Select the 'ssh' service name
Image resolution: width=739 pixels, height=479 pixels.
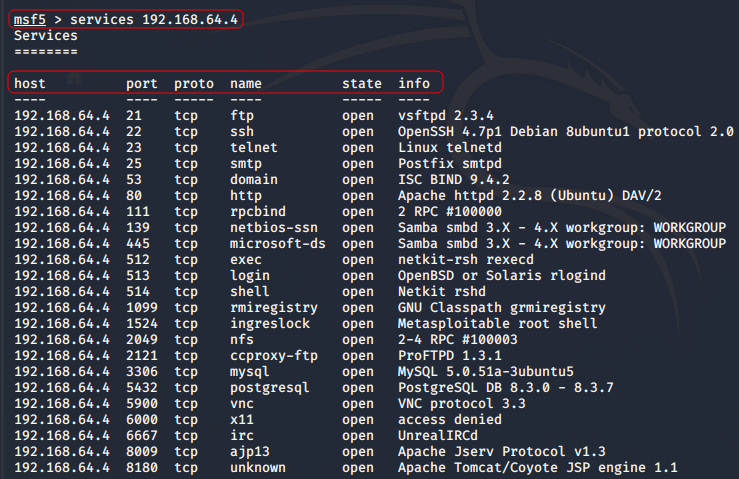click(242, 132)
